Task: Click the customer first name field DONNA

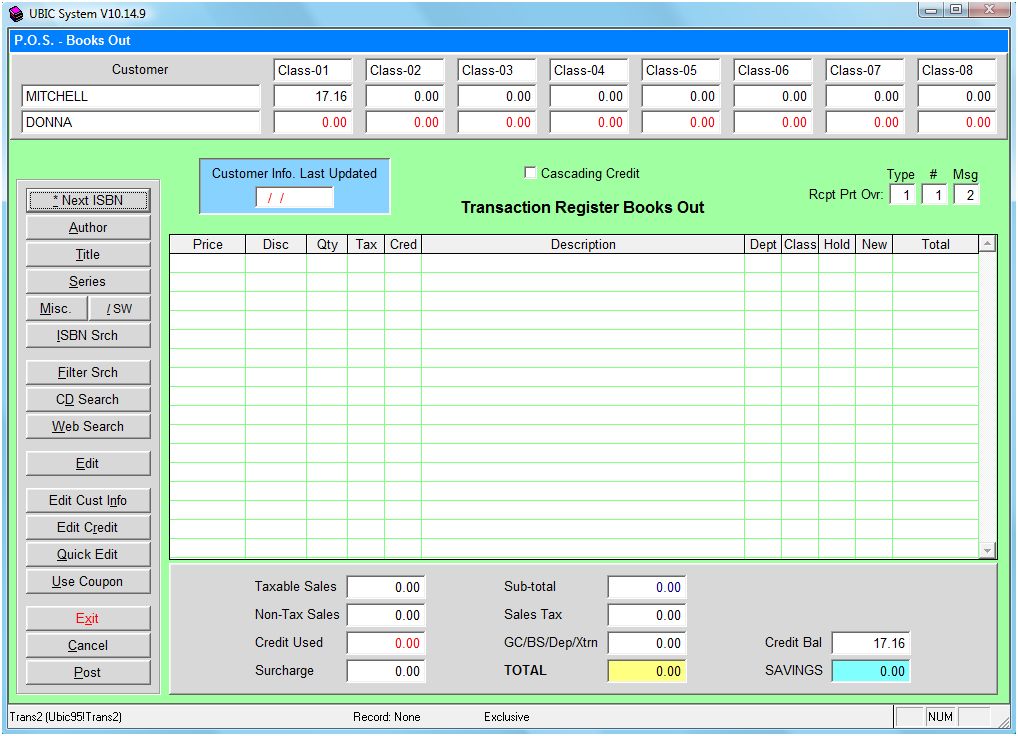Action: point(141,122)
